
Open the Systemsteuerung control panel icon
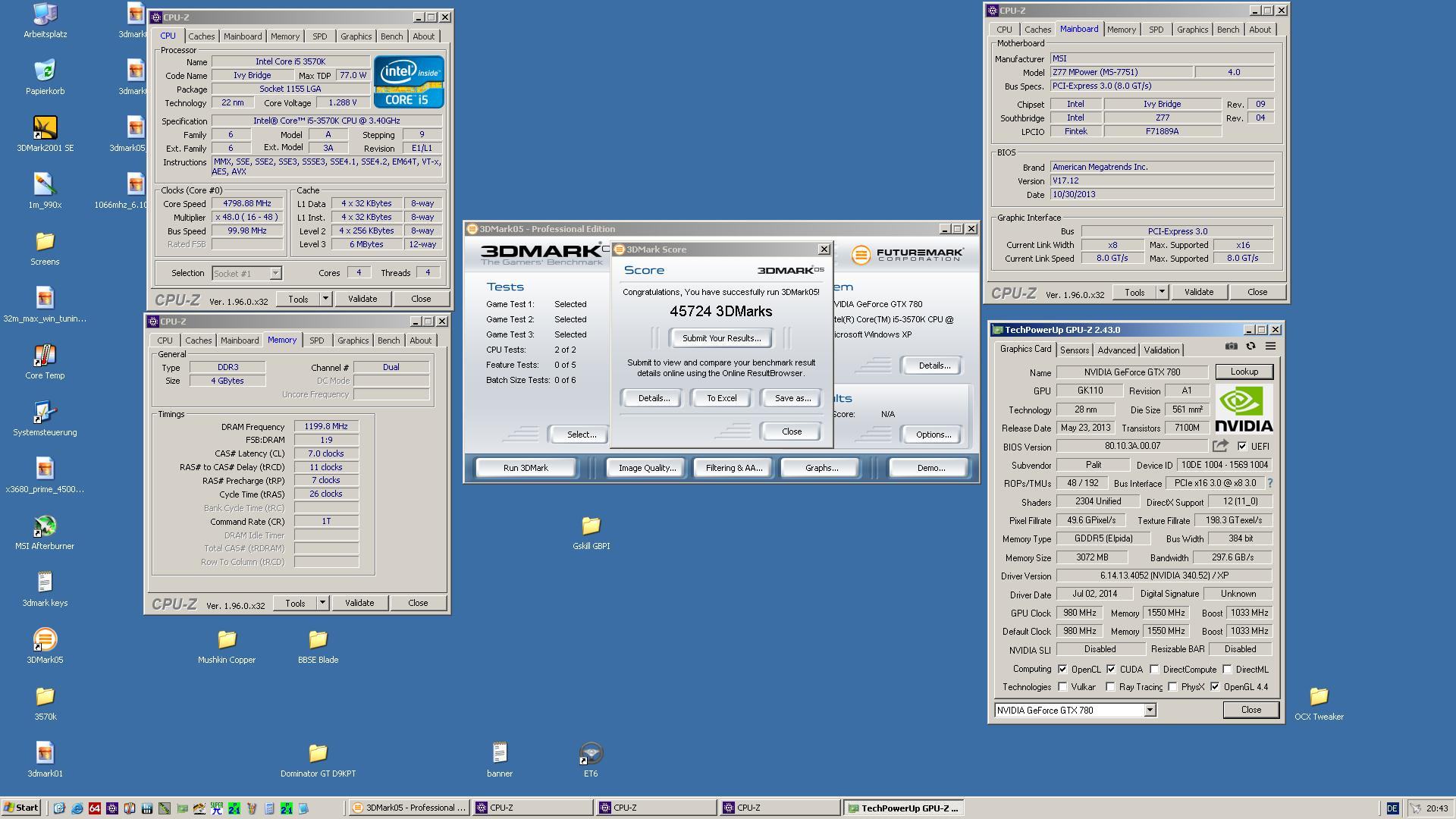[45, 418]
